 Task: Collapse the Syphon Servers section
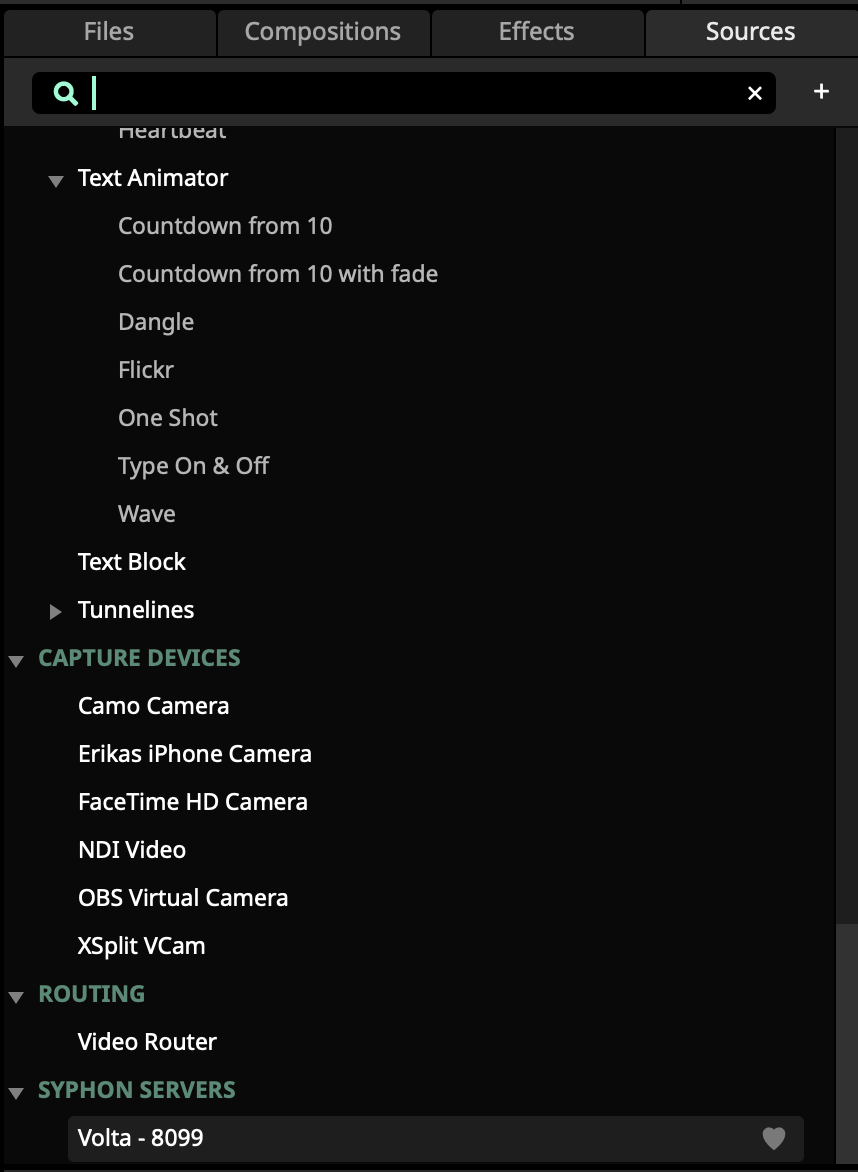pyautogui.click(x=16, y=1092)
